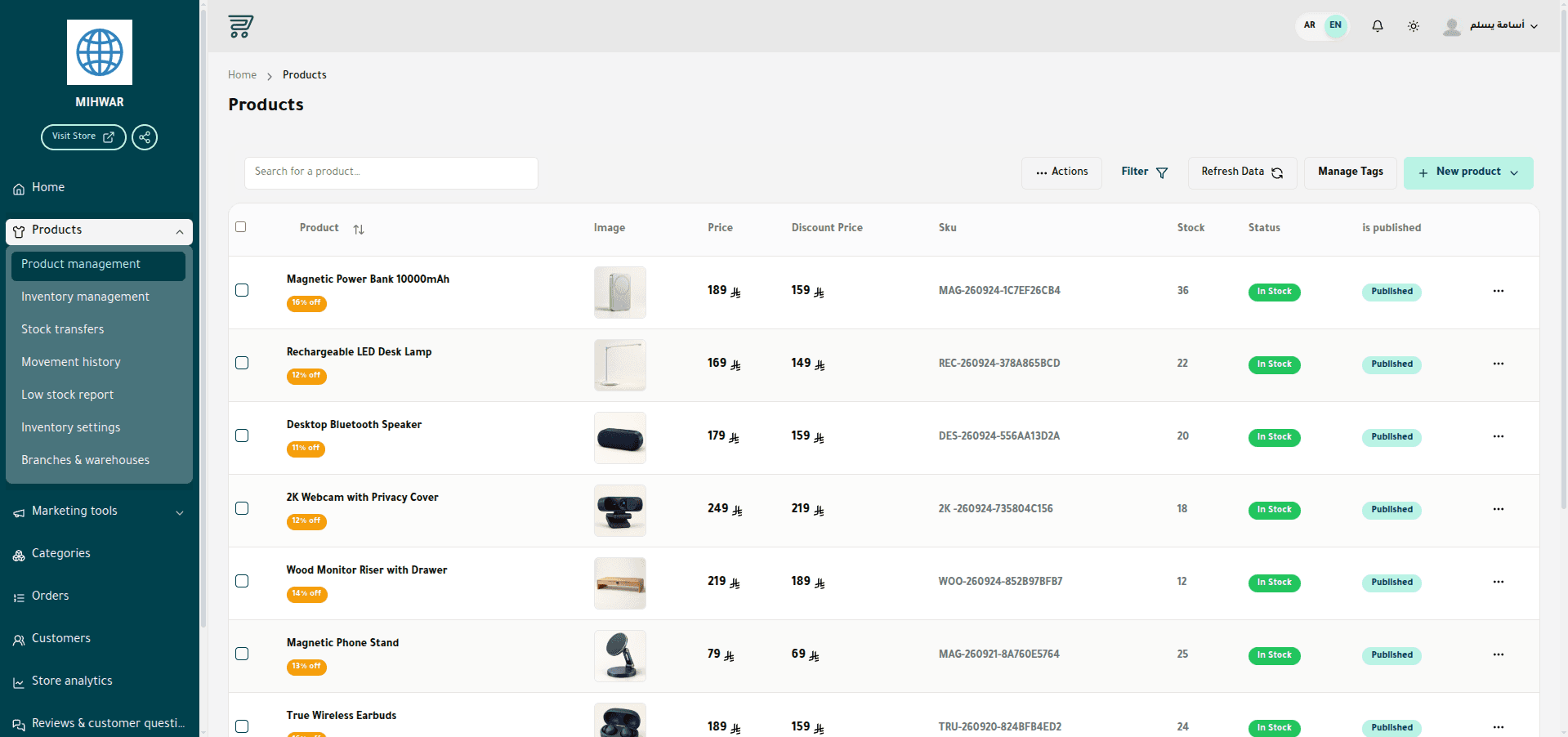Click the 16% off discount badge
The image size is (1568, 737).
pyautogui.click(x=306, y=303)
